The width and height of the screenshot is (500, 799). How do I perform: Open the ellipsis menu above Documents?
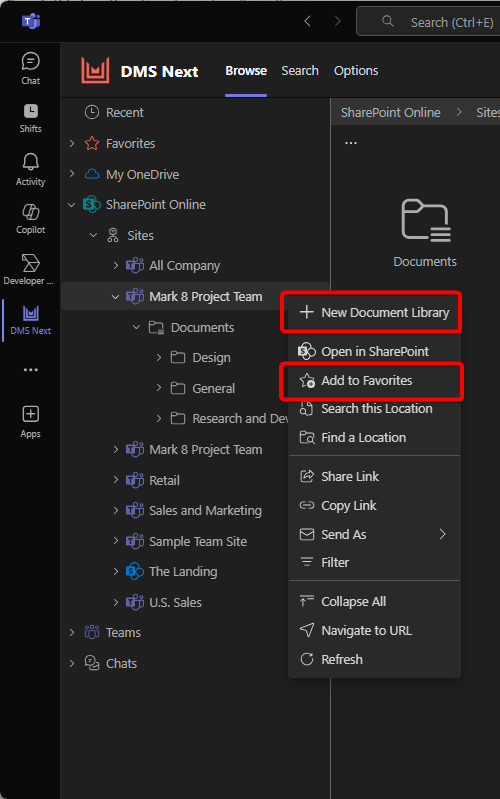pos(351,143)
